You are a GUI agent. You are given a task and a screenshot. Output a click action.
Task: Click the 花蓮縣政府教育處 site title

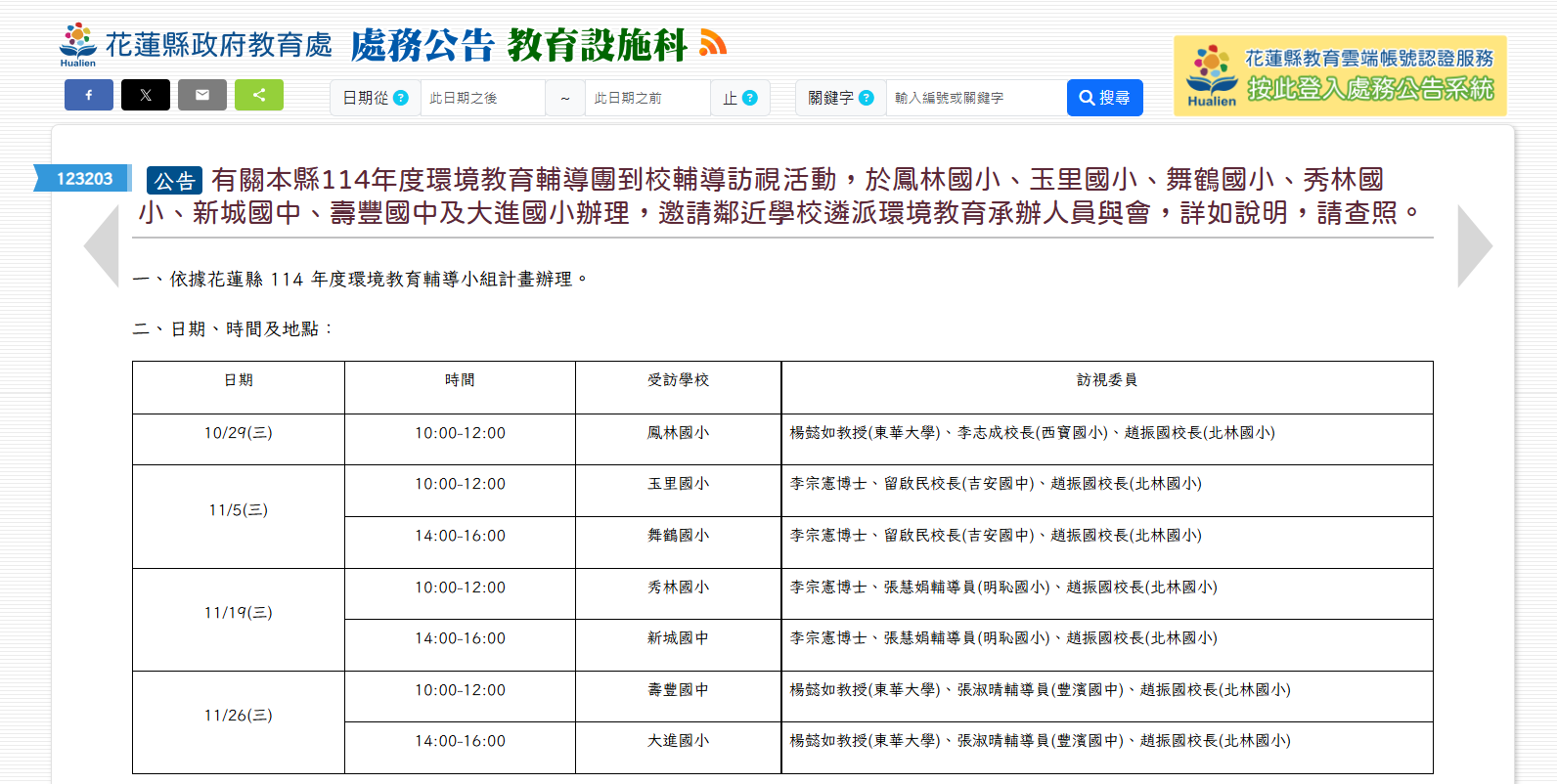point(218,45)
